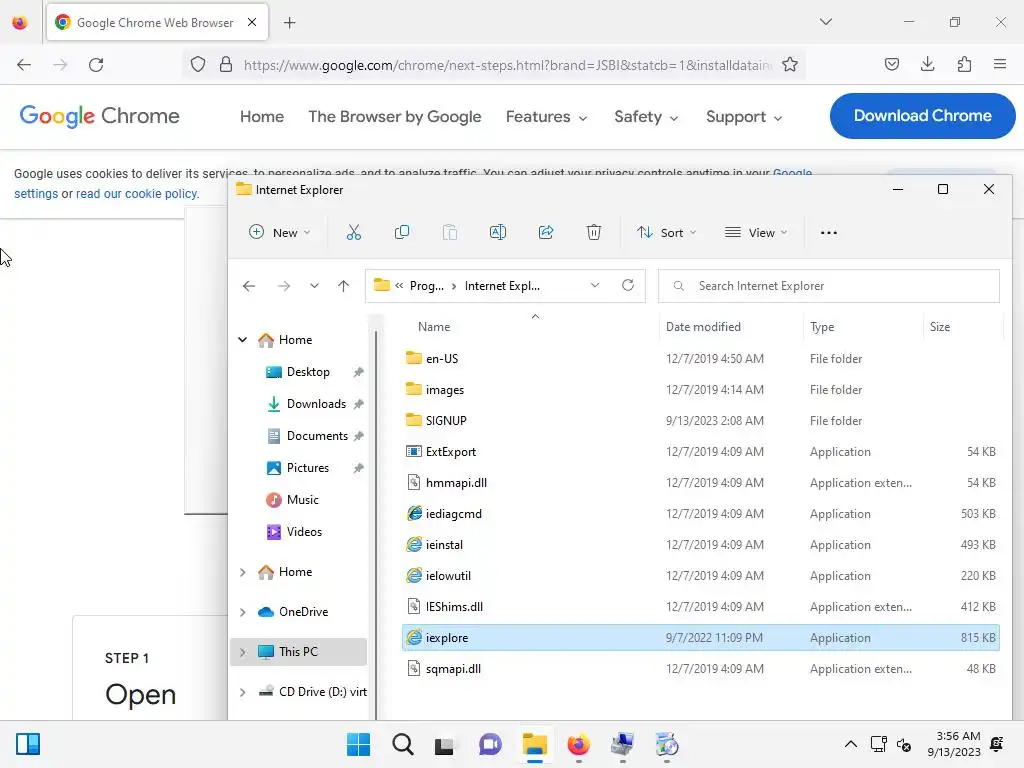The height and width of the screenshot is (768, 1024).
Task: Open the Features menu on Chrome site
Action: tap(547, 117)
